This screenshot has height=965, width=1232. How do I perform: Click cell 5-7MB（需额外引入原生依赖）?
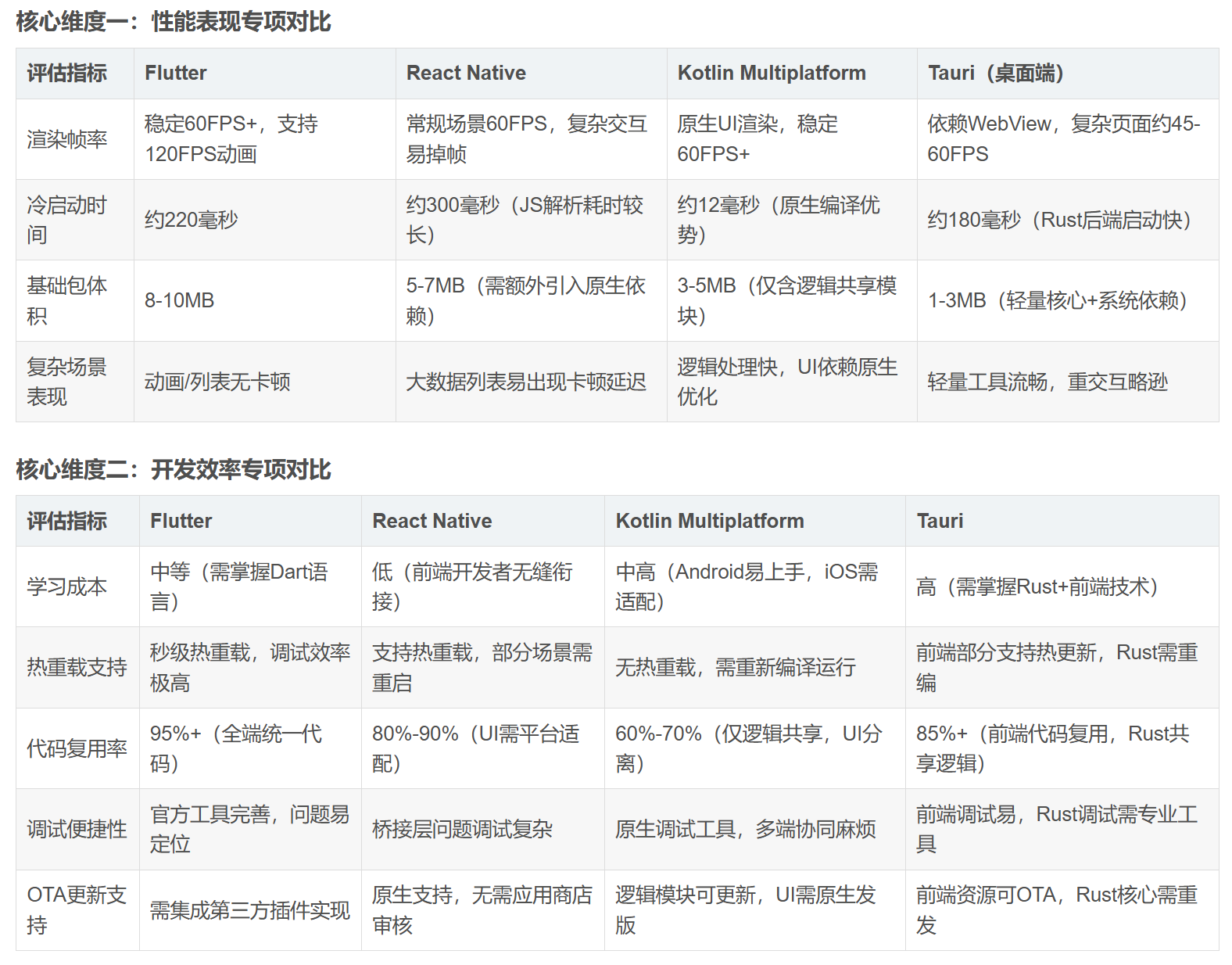tap(531, 300)
